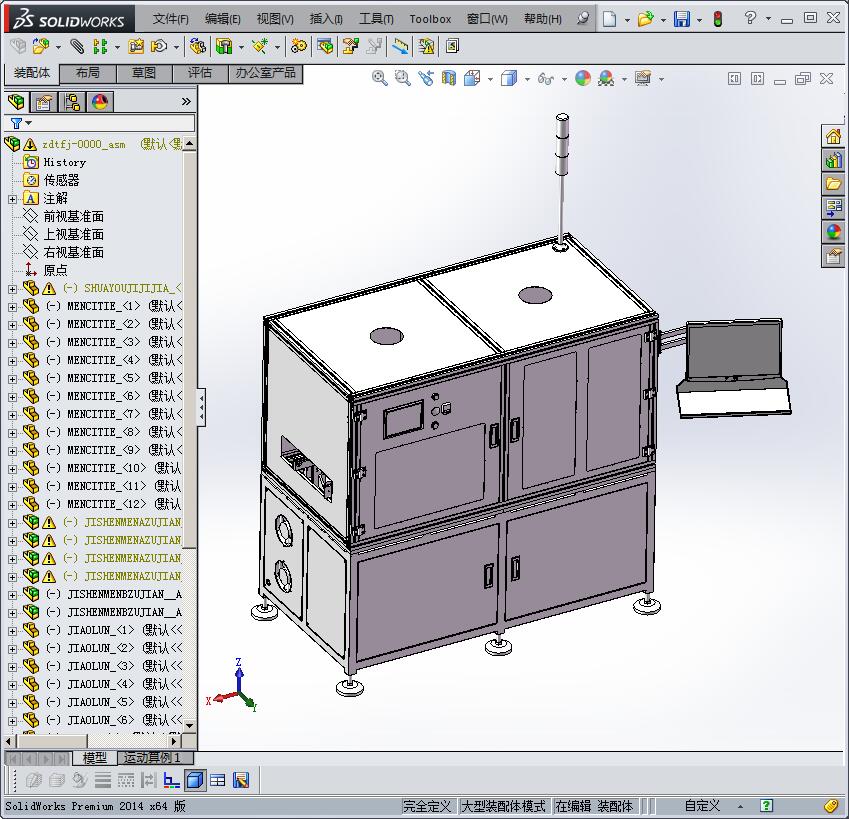Toggle the table view icon in bottom toolbar
Viewport: 849px width, 819px height.
point(218,780)
